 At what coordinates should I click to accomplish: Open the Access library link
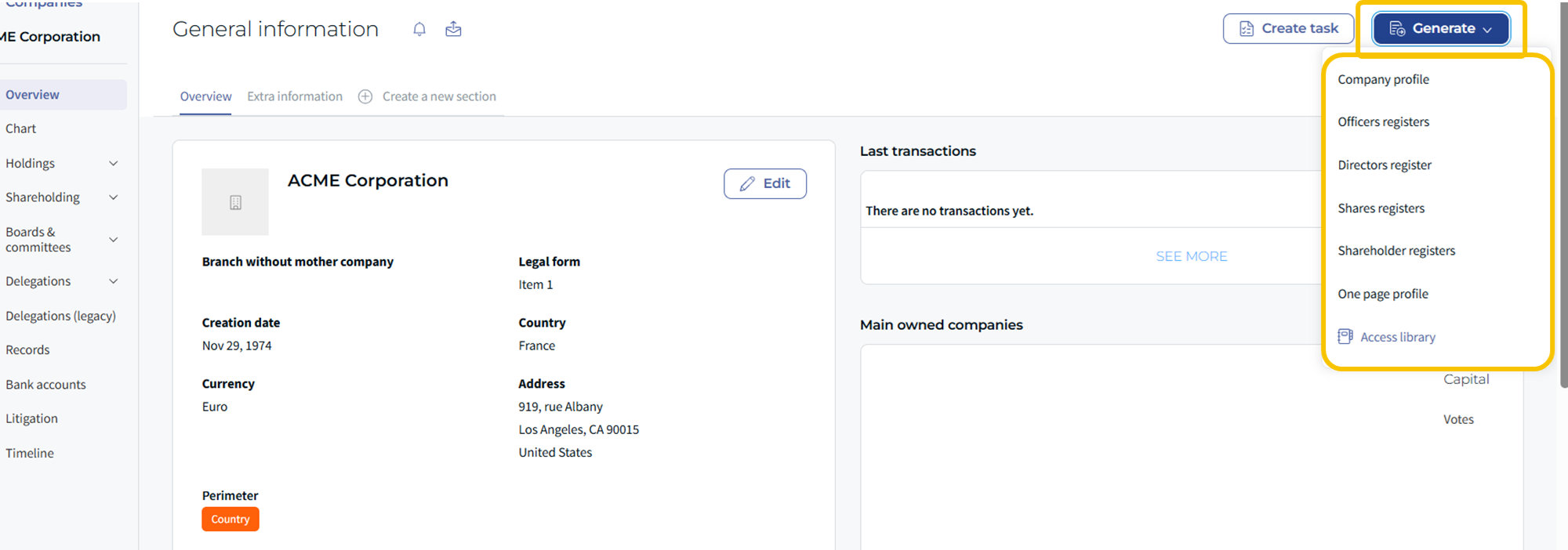point(1398,337)
